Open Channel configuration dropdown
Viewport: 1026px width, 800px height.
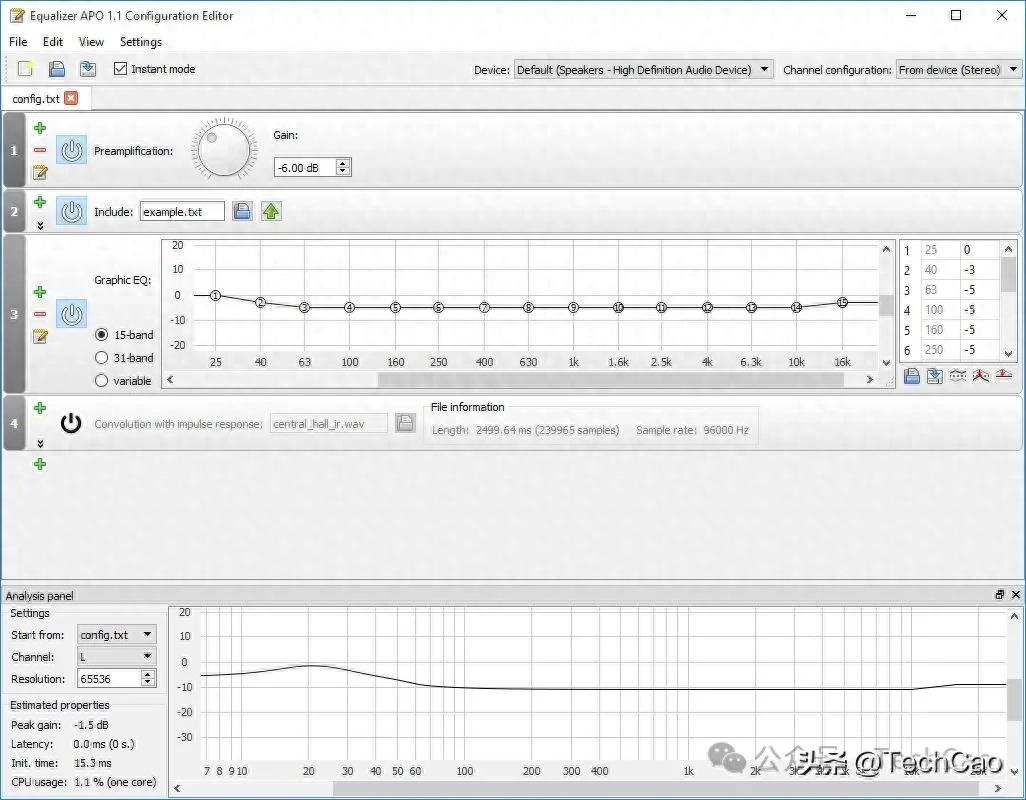(x=958, y=69)
